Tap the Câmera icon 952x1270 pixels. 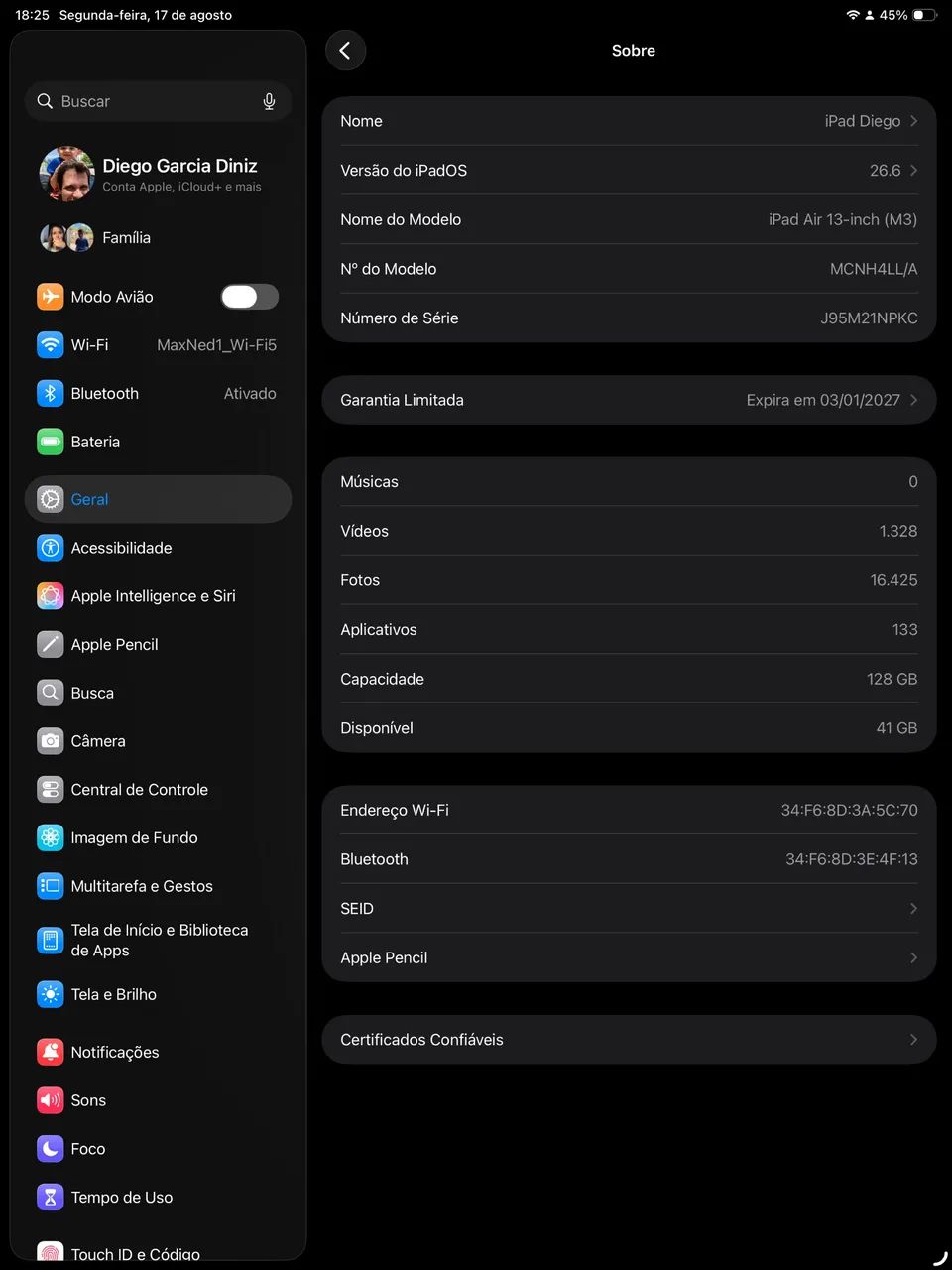[x=51, y=741]
